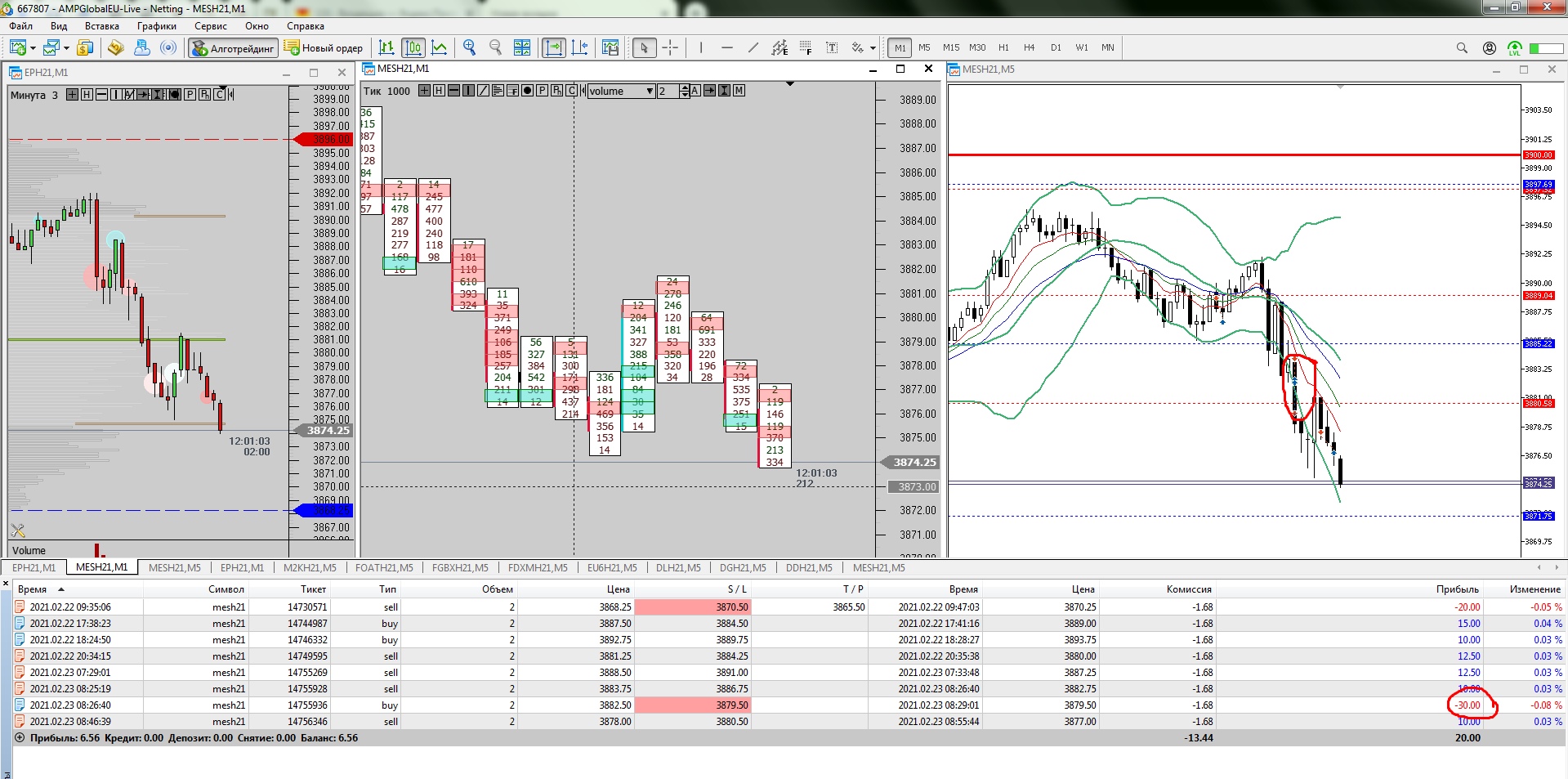Click the blue 3885.22 price label in MESH21,M5
Screen dimensions: 1568x779
[1538, 343]
